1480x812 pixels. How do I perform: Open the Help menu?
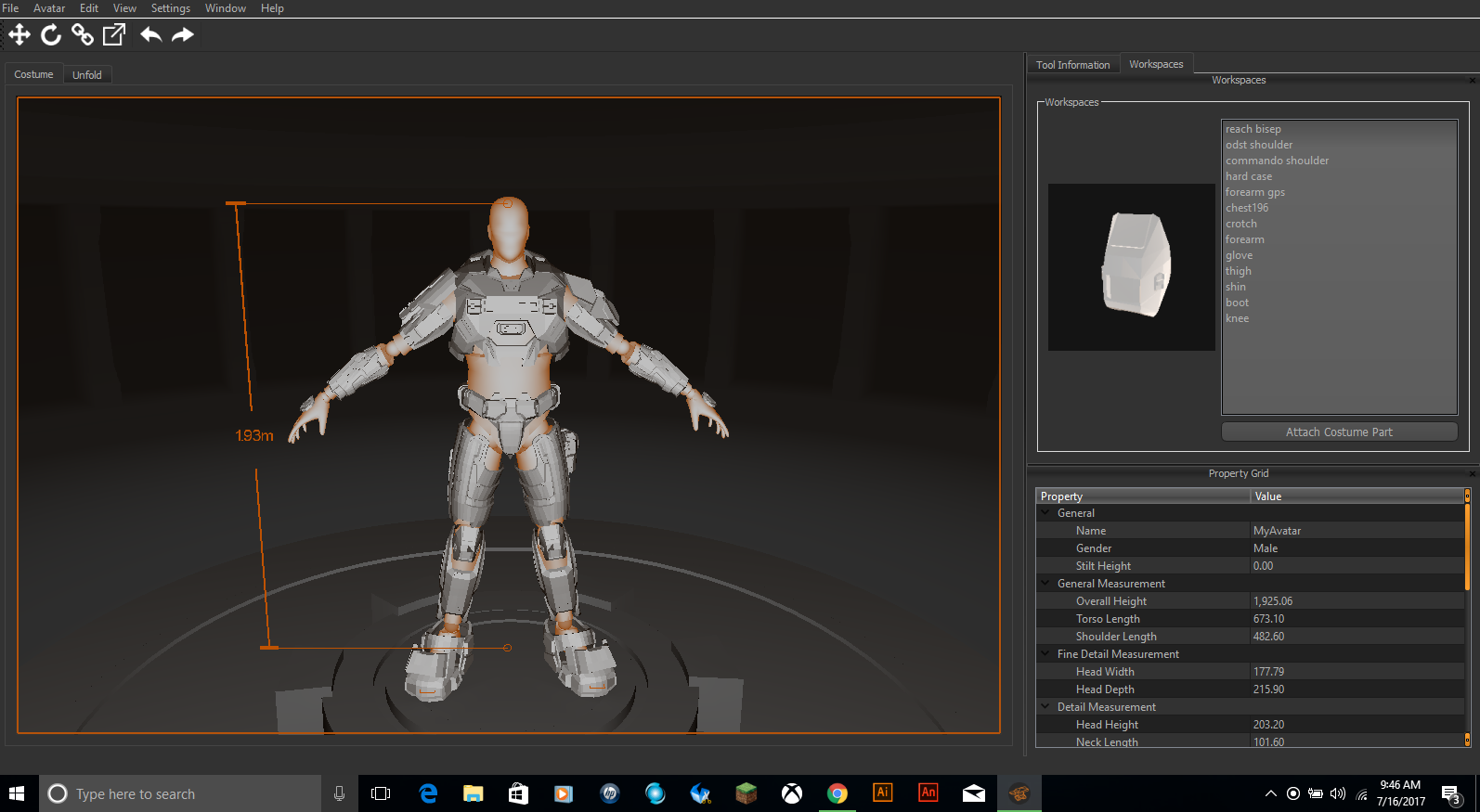coord(272,8)
